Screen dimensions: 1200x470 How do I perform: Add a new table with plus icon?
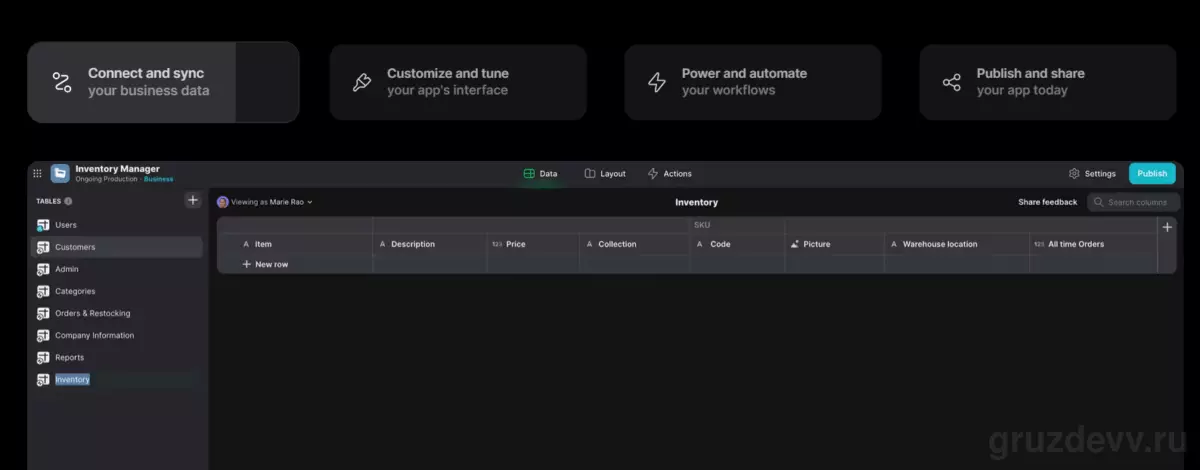pyautogui.click(x=193, y=200)
